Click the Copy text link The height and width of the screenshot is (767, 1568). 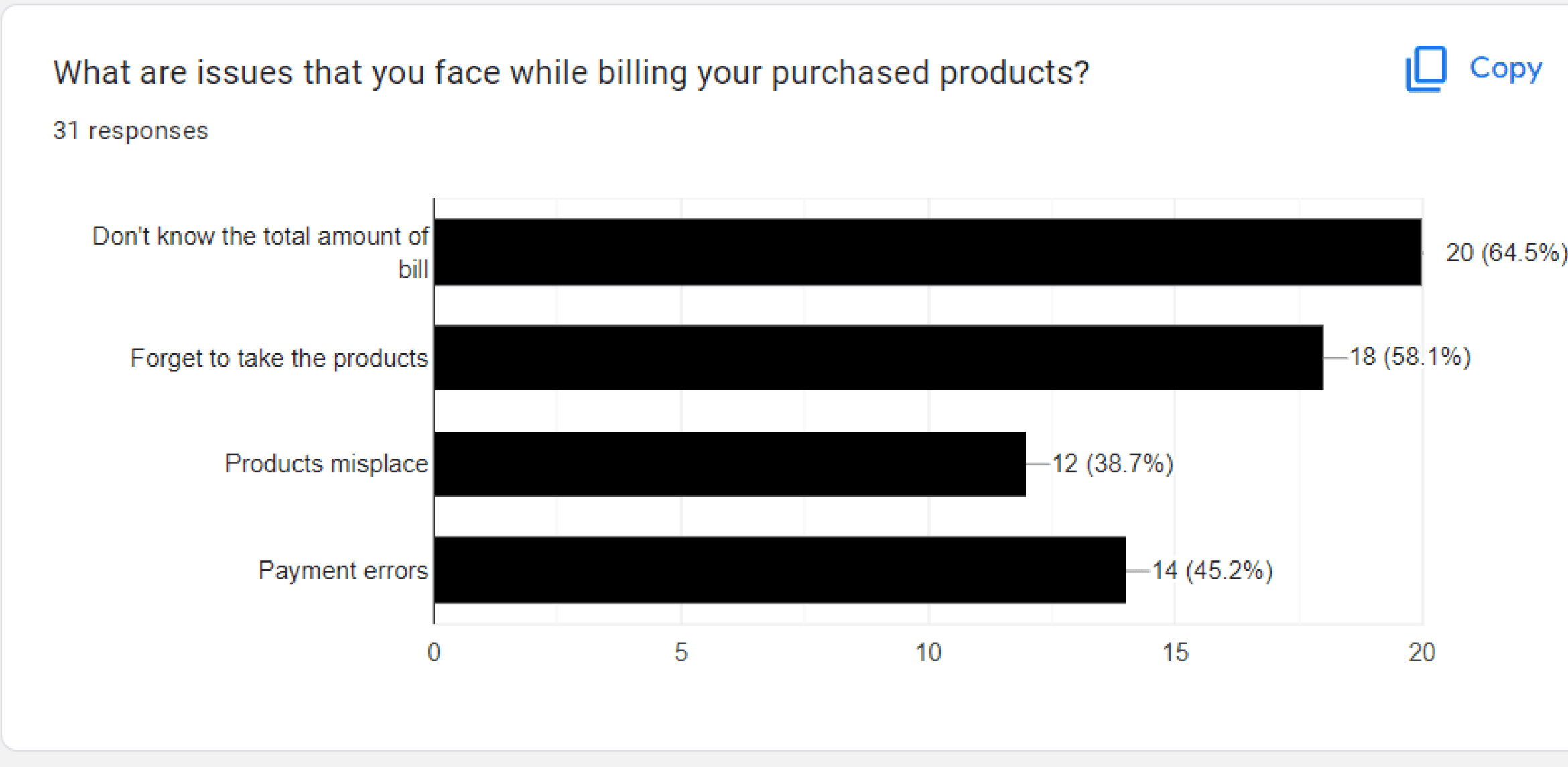(1506, 69)
